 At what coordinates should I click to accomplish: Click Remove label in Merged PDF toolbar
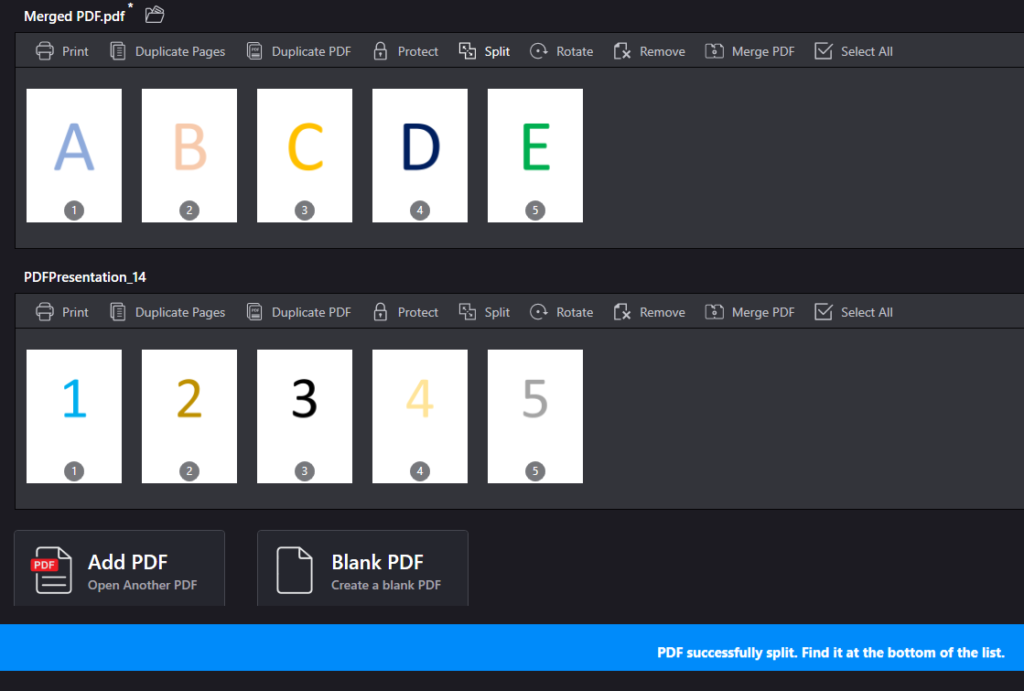pos(662,52)
